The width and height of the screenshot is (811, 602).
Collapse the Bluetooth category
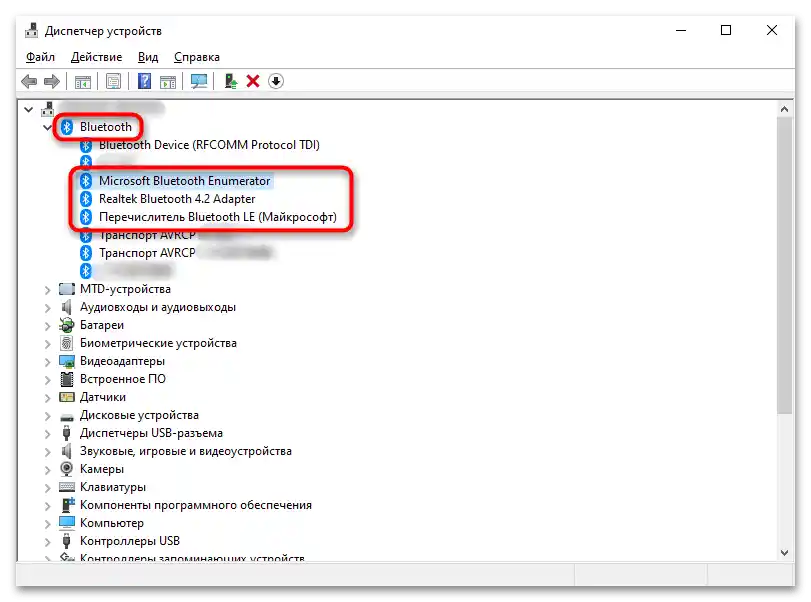(x=48, y=127)
